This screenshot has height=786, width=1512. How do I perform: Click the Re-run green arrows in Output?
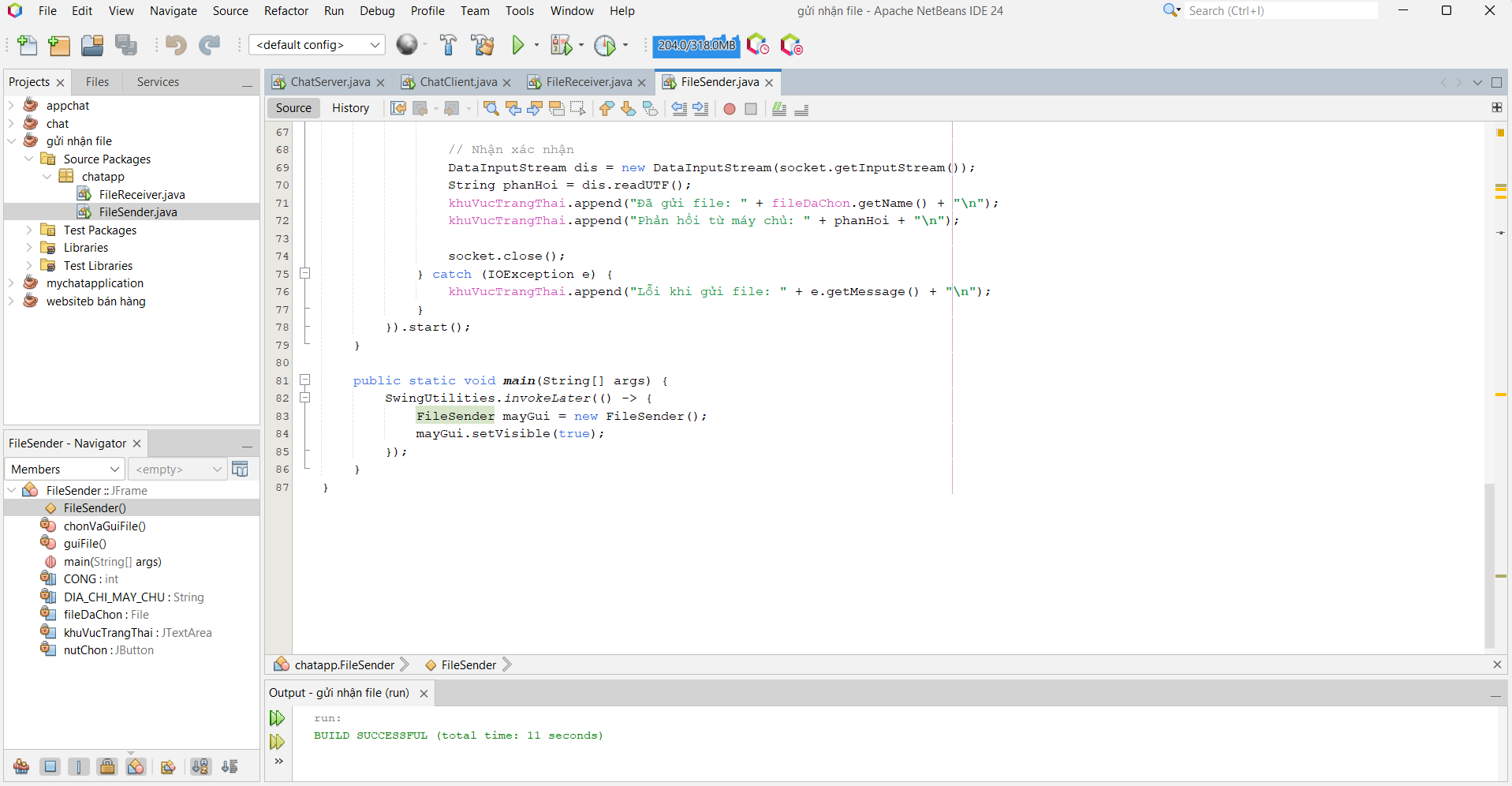[277, 718]
